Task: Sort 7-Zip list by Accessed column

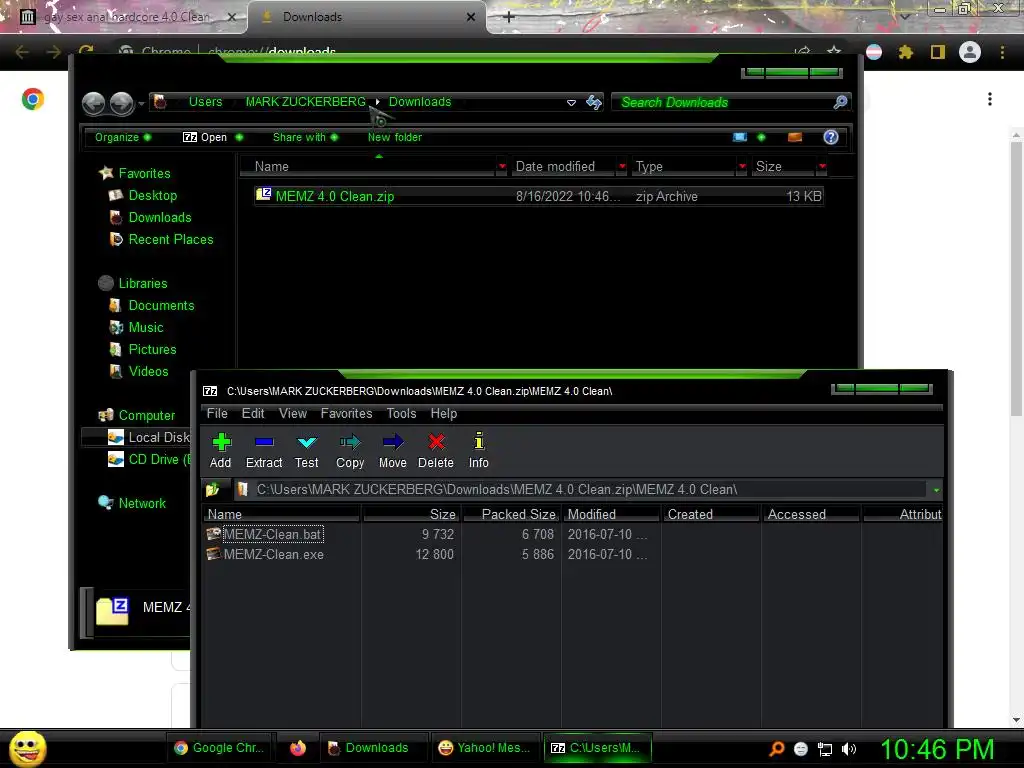Action: point(812,515)
